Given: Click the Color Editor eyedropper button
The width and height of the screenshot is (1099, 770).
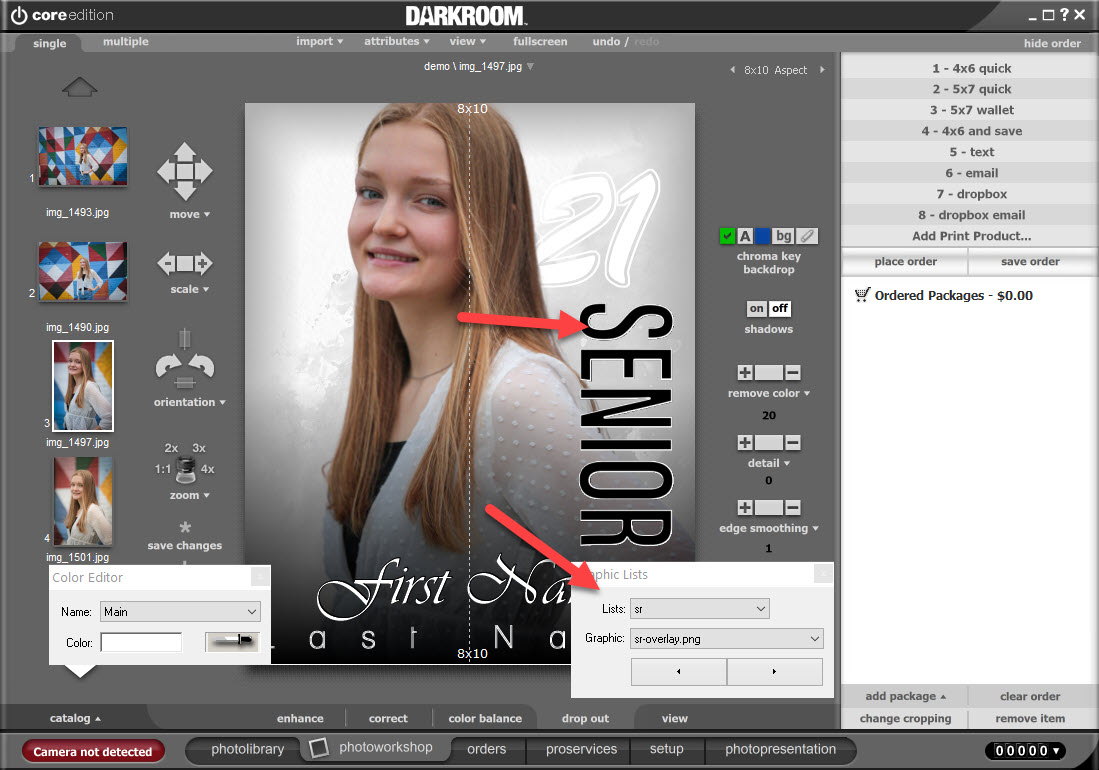Looking at the screenshot, I should pyautogui.click(x=232, y=642).
